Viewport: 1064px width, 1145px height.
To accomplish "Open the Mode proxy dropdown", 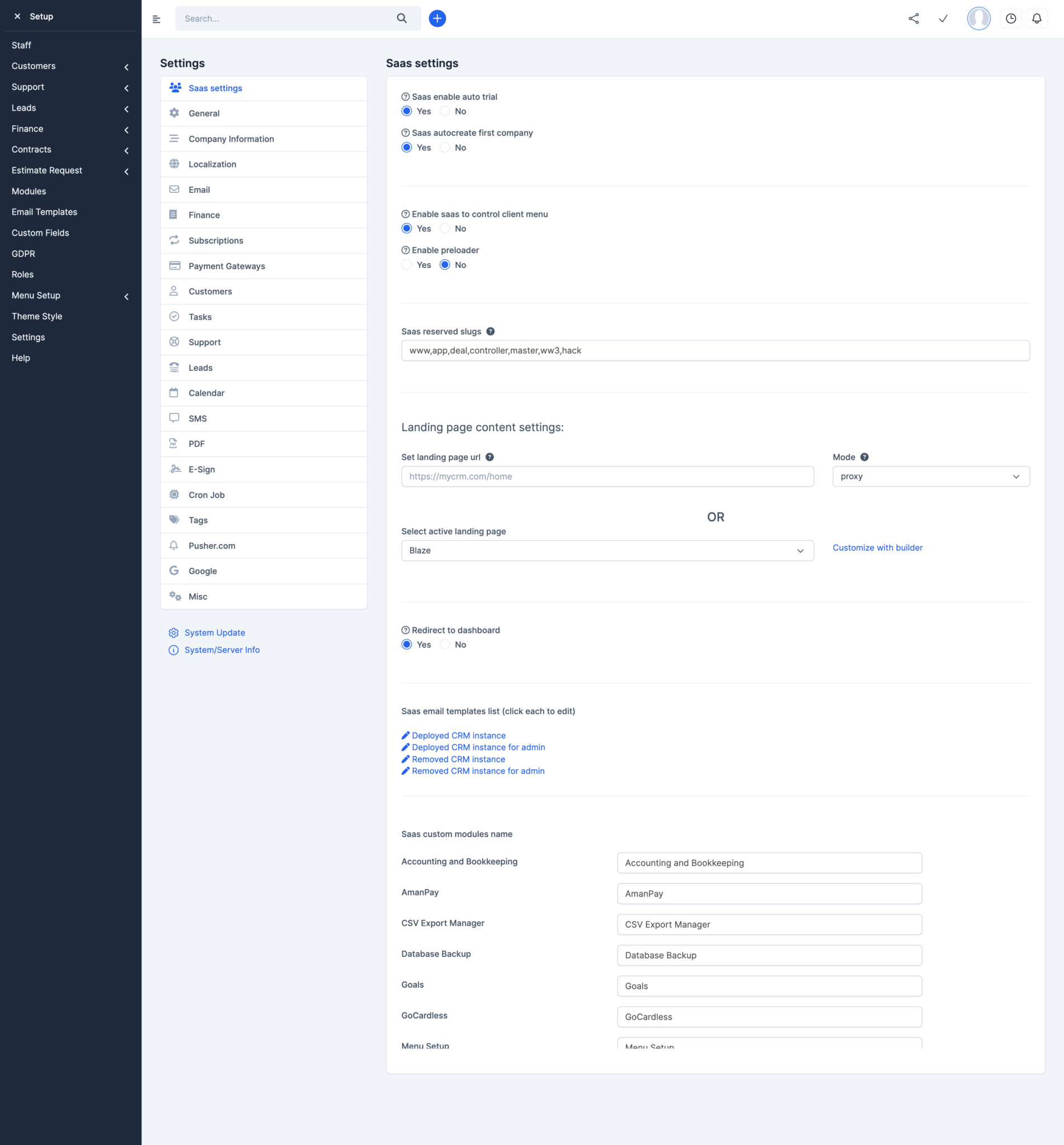I will coord(929,476).
